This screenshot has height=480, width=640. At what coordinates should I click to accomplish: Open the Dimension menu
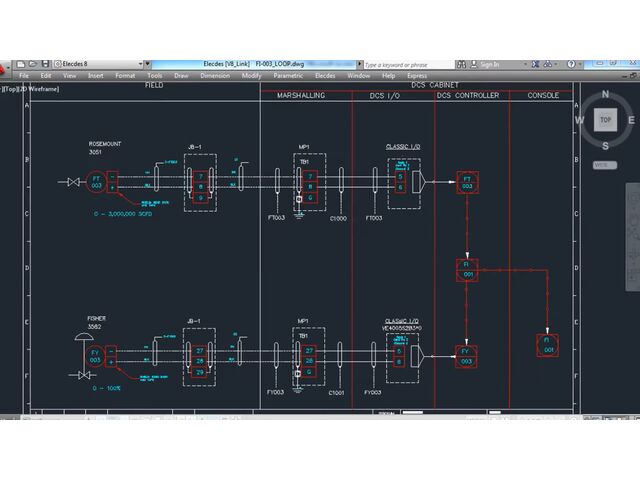click(x=215, y=76)
